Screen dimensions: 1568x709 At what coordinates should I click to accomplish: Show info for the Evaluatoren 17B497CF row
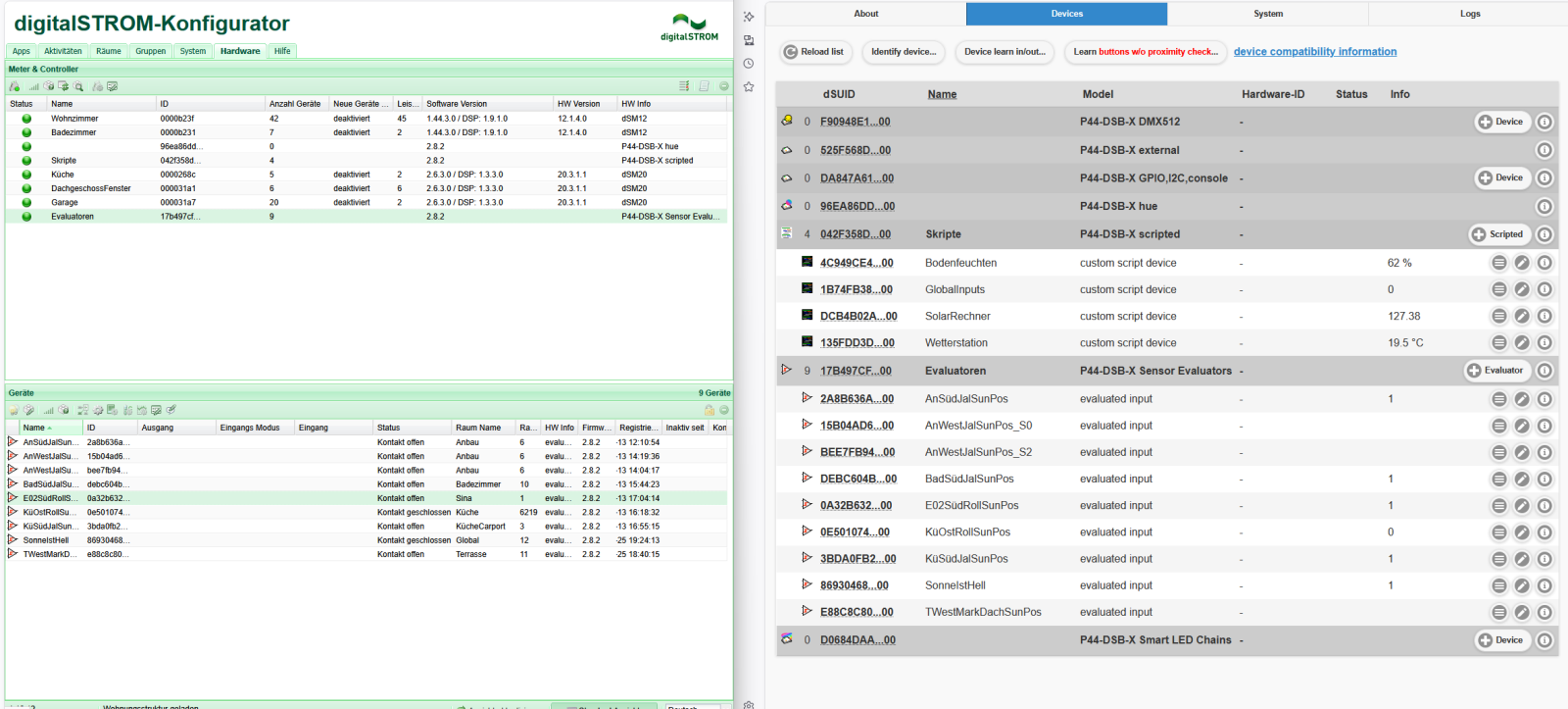pyautogui.click(x=1544, y=371)
